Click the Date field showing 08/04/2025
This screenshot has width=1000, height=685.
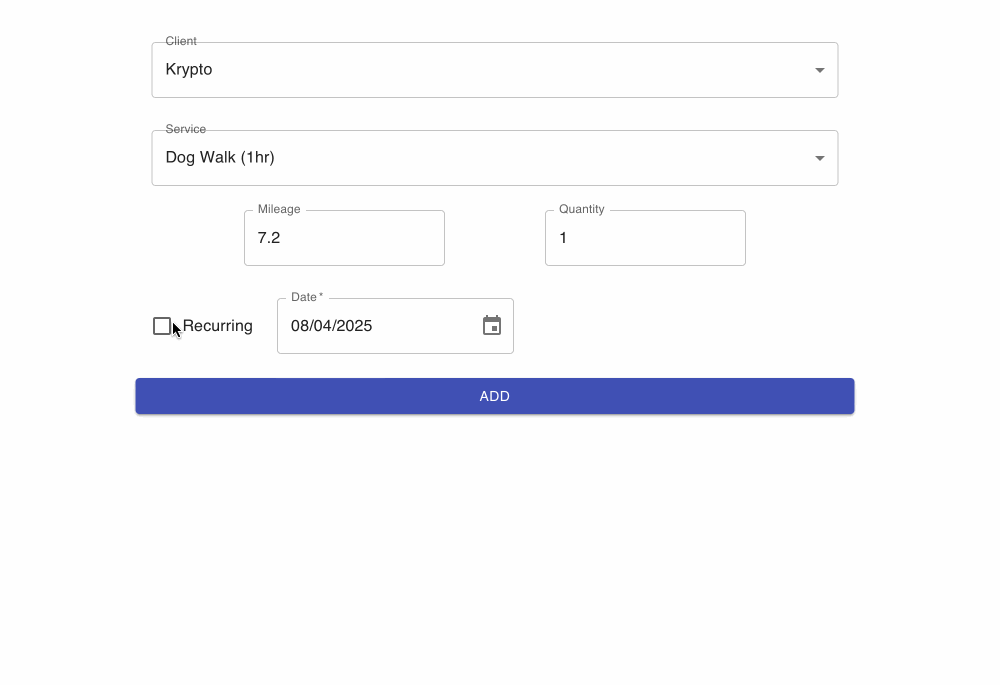pos(395,326)
